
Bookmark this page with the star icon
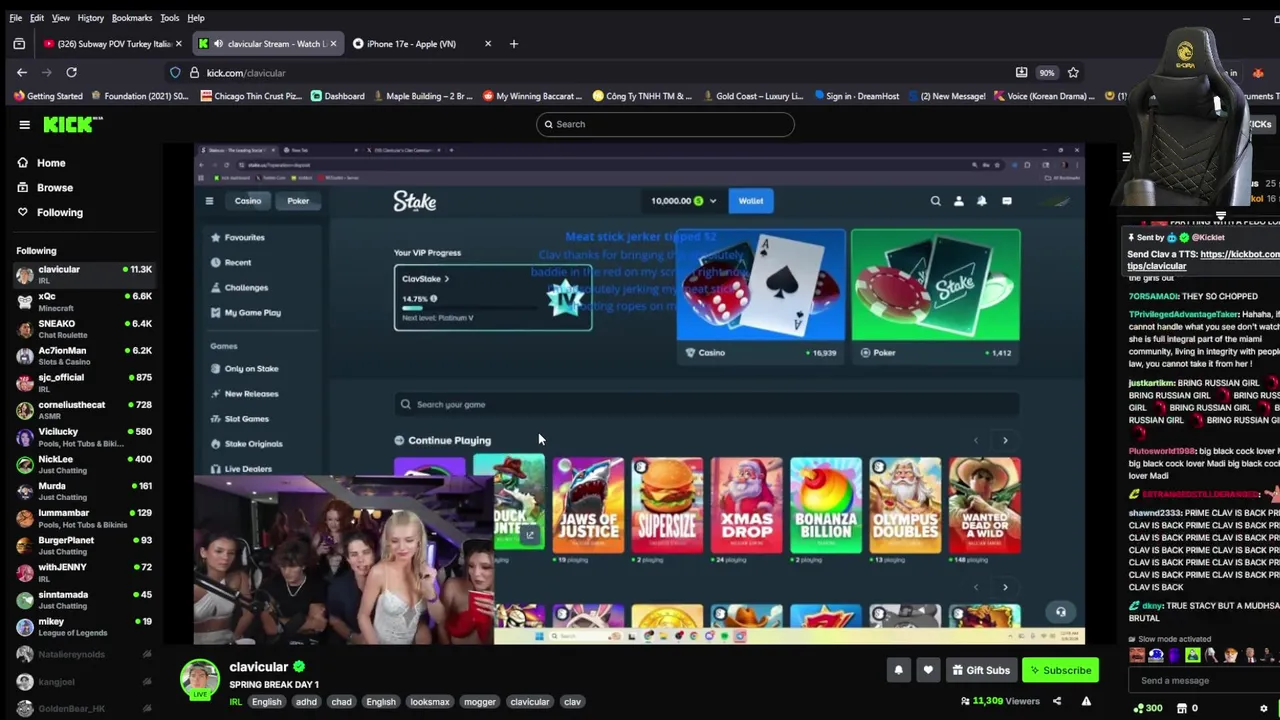(1073, 72)
